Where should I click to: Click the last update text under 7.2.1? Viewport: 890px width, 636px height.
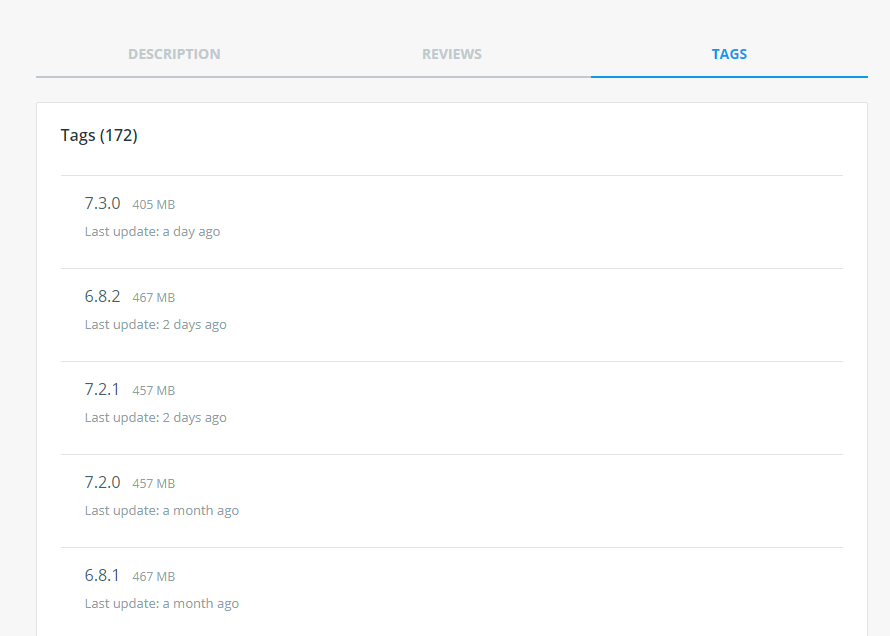[155, 417]
